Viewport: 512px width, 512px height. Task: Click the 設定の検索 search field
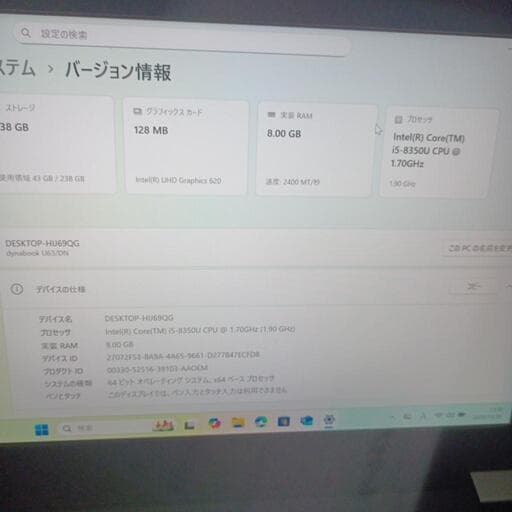pyautogui.click(x=183, y=38)
